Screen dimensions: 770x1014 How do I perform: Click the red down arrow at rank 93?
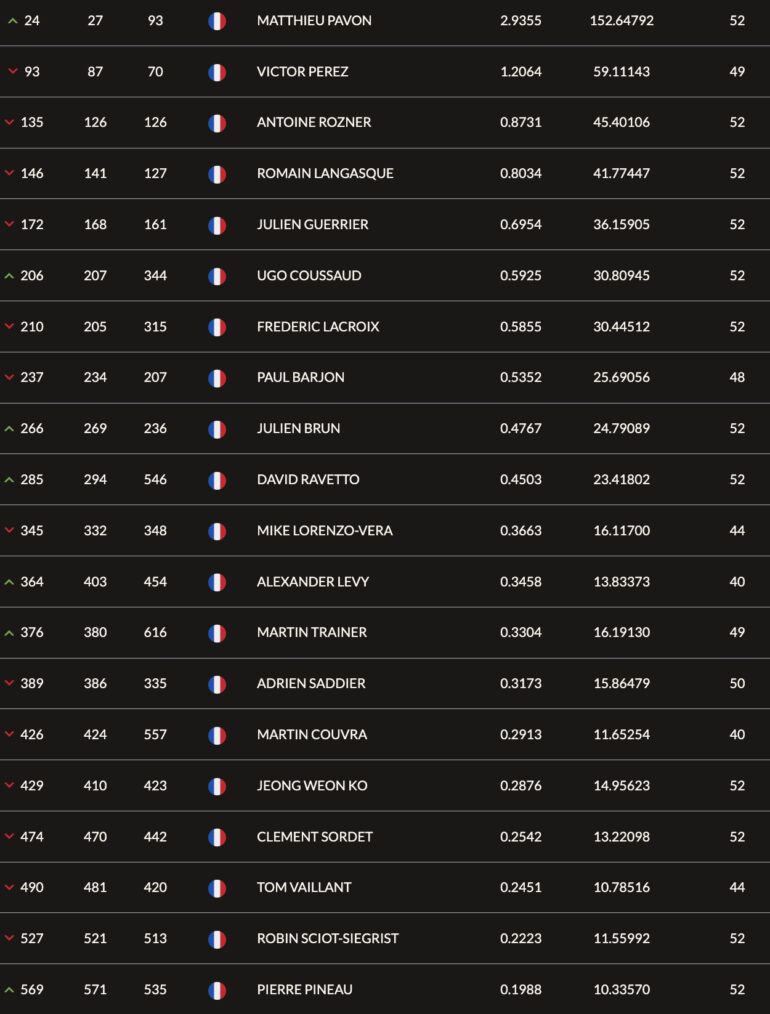(x=12, y=72)
